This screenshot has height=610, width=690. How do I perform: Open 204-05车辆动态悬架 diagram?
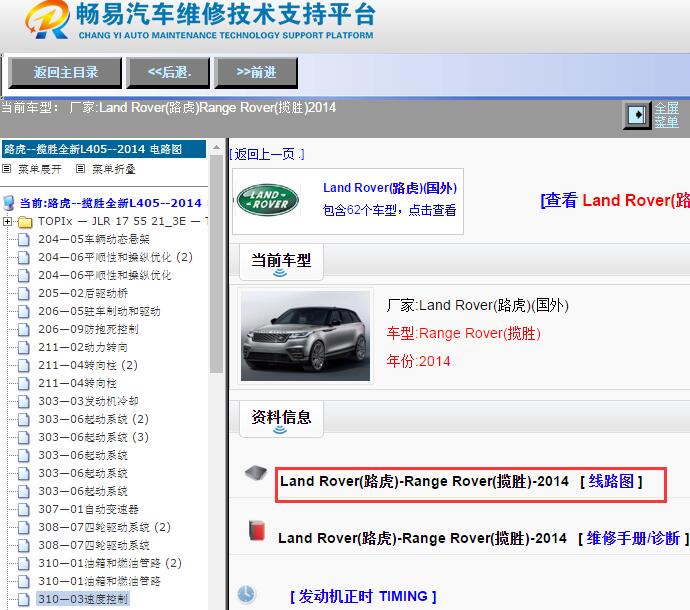click(x=94, y=239)
